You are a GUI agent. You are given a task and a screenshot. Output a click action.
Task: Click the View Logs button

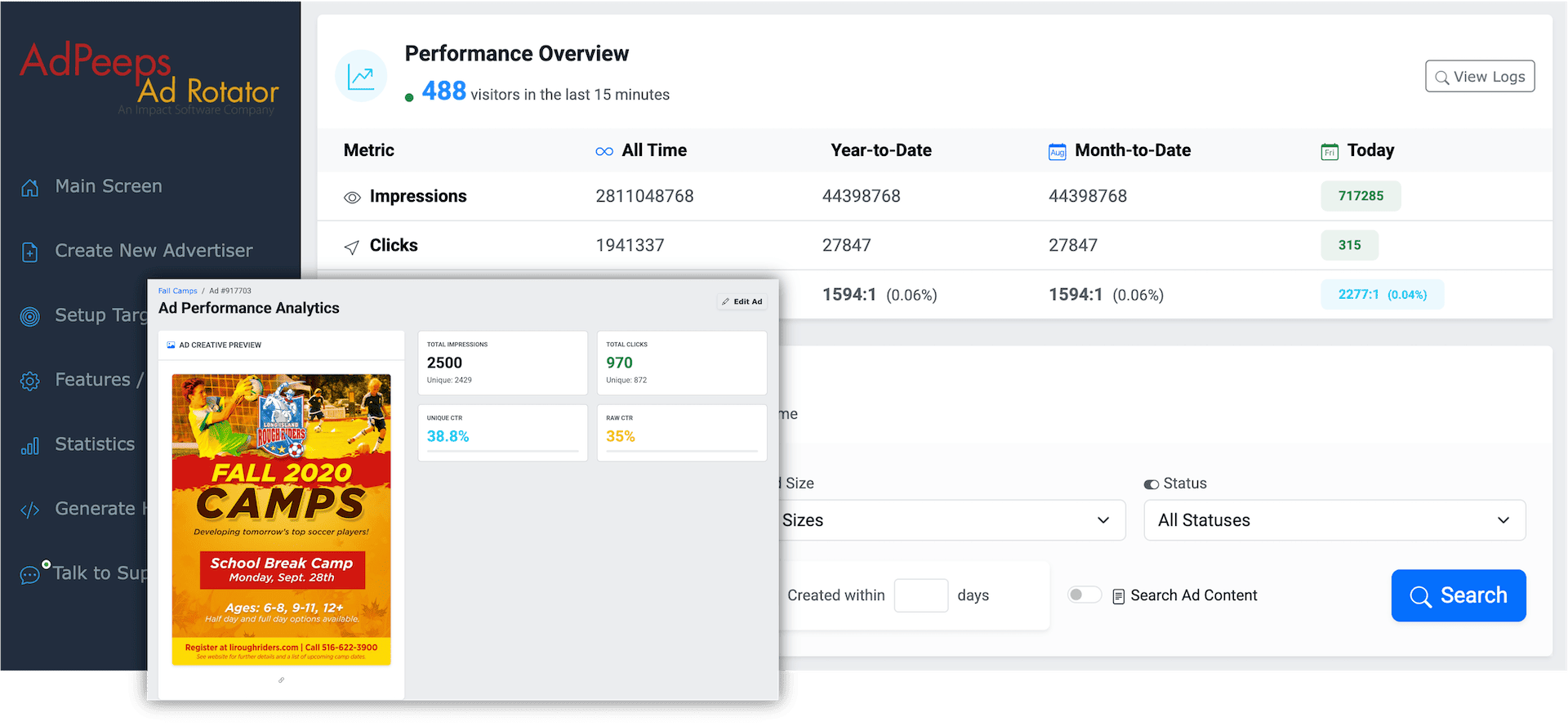[1480, 77]
